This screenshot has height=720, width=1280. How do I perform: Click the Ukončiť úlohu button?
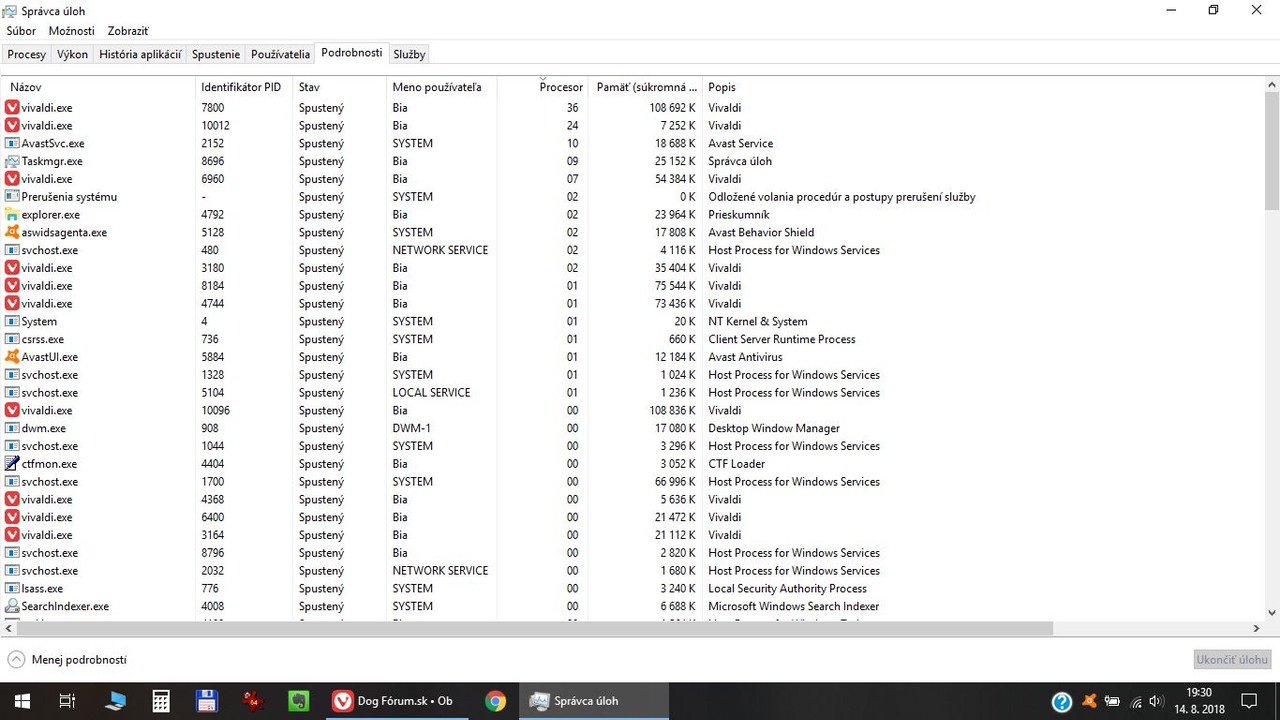[1233, 660]
